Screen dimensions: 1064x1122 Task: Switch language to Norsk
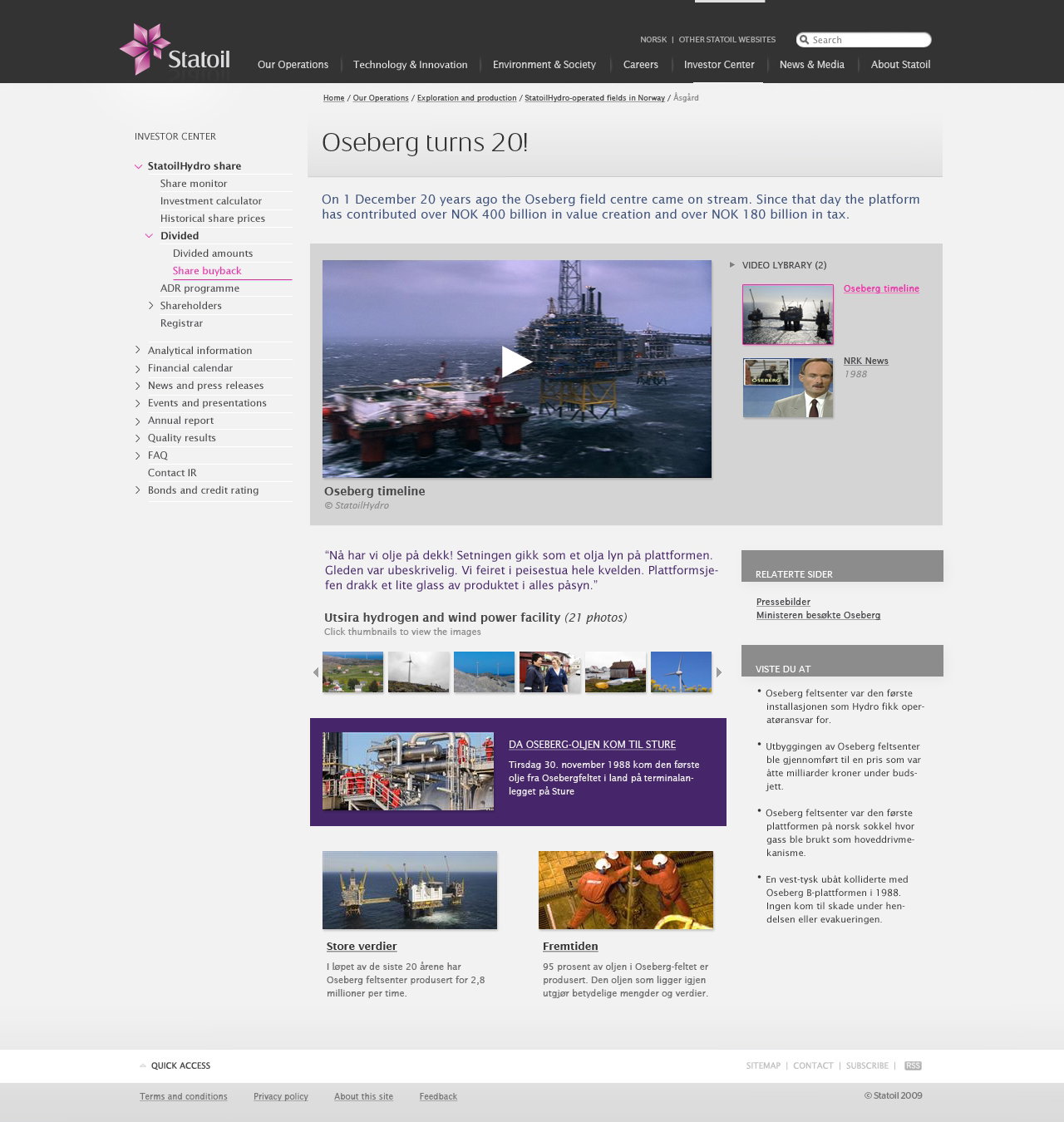653,40
